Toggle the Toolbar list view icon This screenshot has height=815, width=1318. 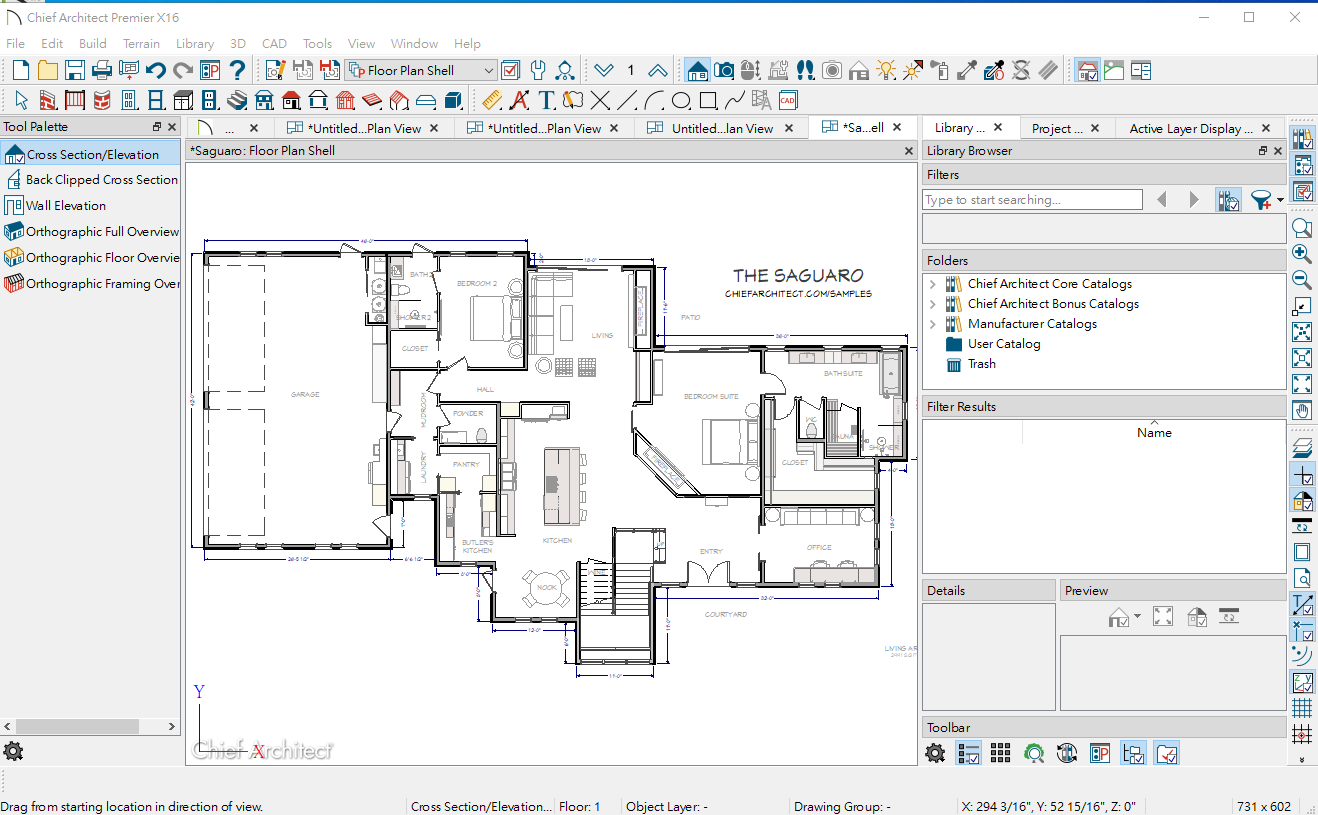[968, 753]
